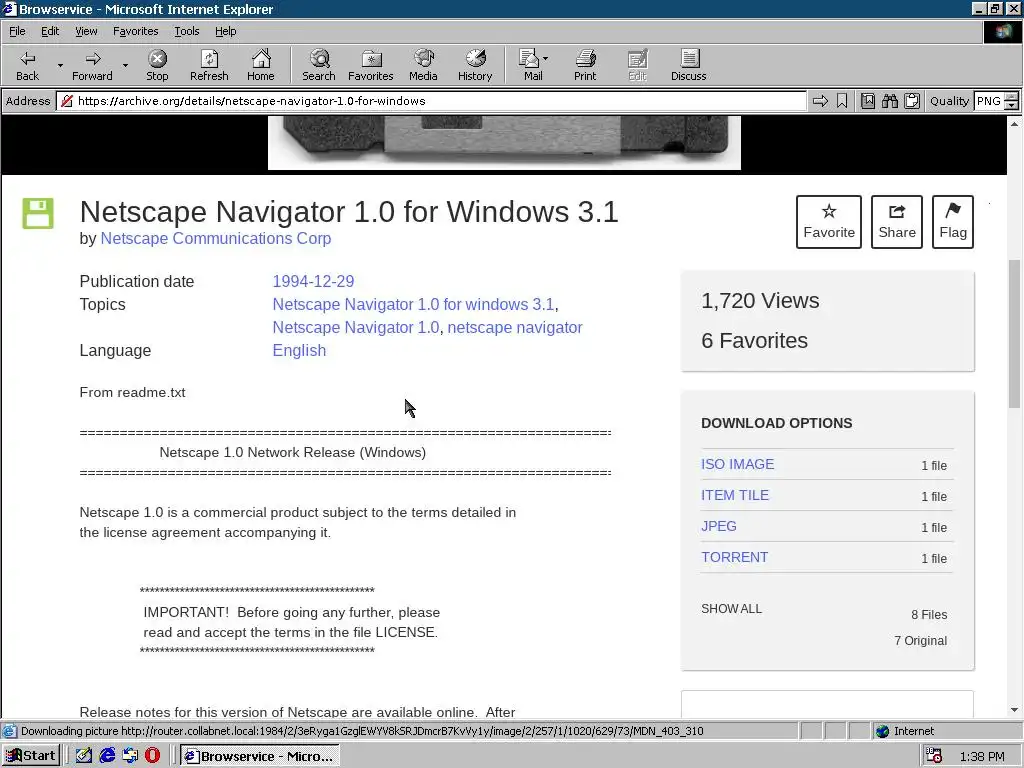This screenshot has width=1024, height=768.
Task: Click the Go arrow beside address bar
Action: coord(820,101)
